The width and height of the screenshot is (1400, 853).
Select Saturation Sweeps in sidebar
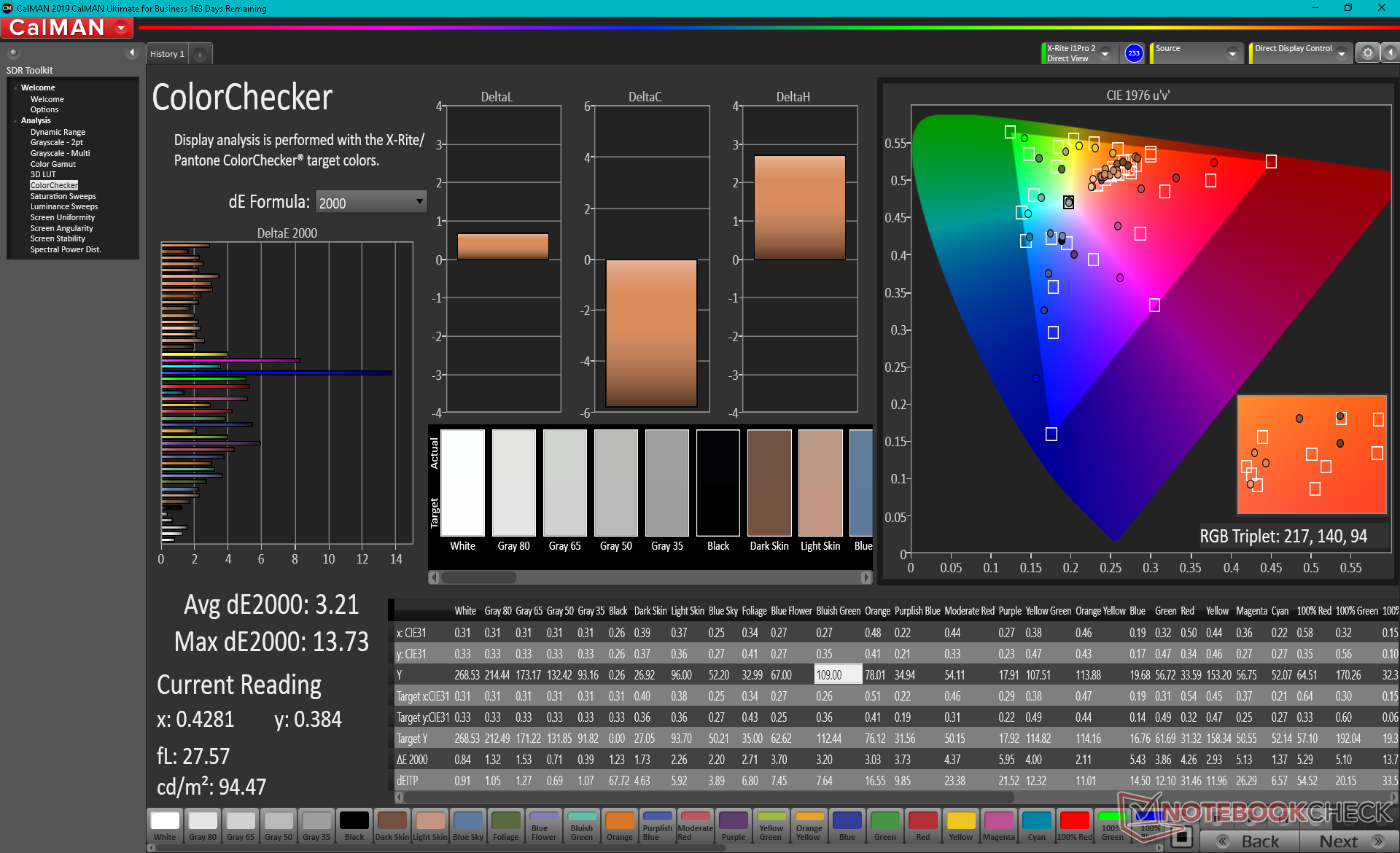[x=63, y=196]
